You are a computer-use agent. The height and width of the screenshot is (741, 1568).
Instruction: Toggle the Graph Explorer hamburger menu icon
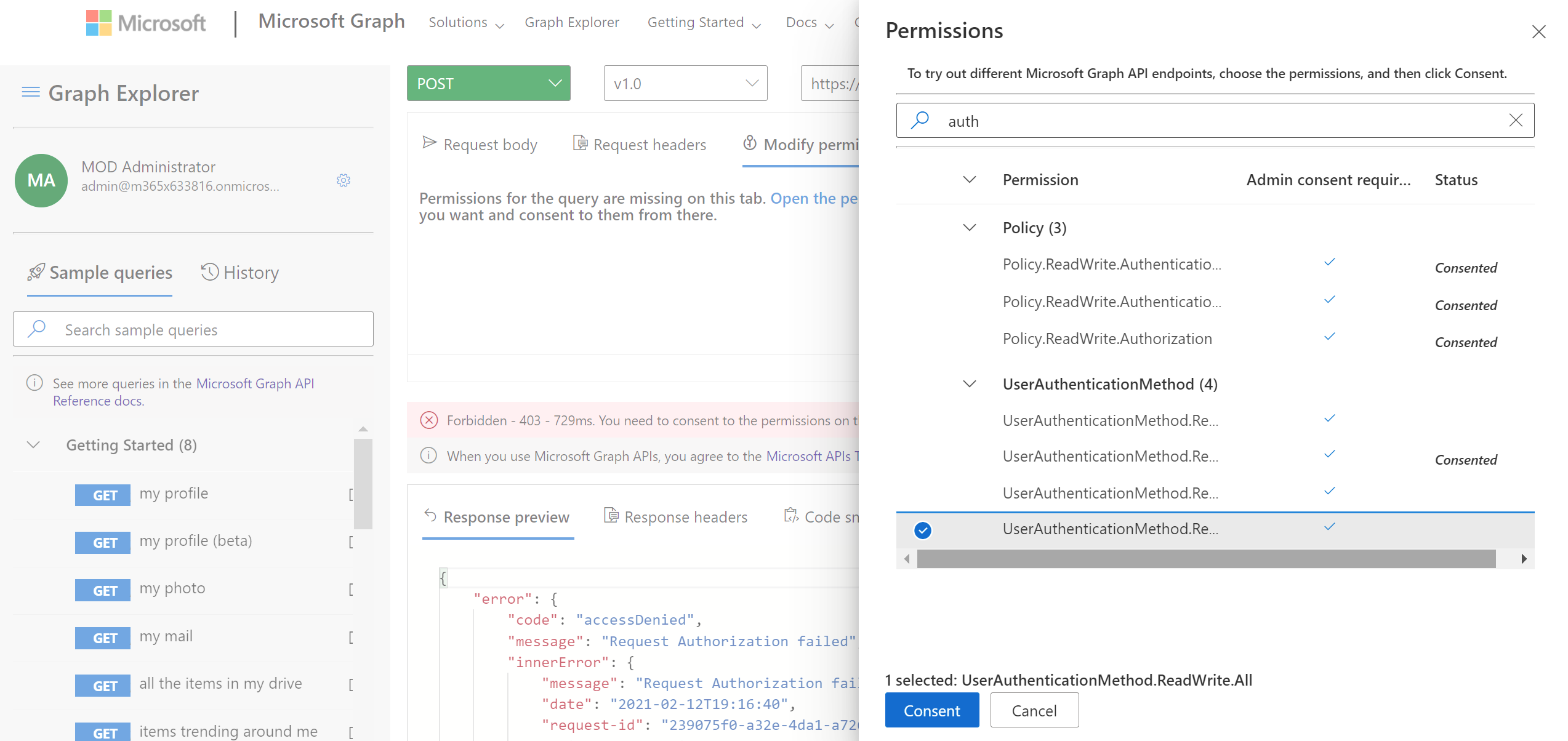tap(31, 92)
